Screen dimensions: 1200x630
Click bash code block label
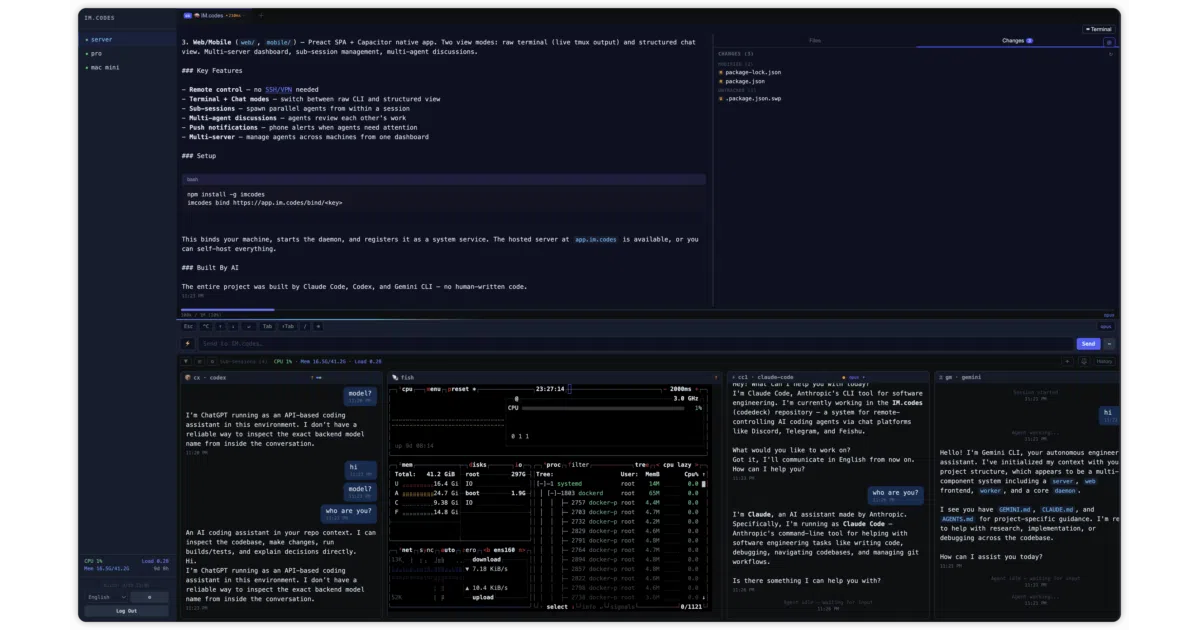(x=193, y=180)
